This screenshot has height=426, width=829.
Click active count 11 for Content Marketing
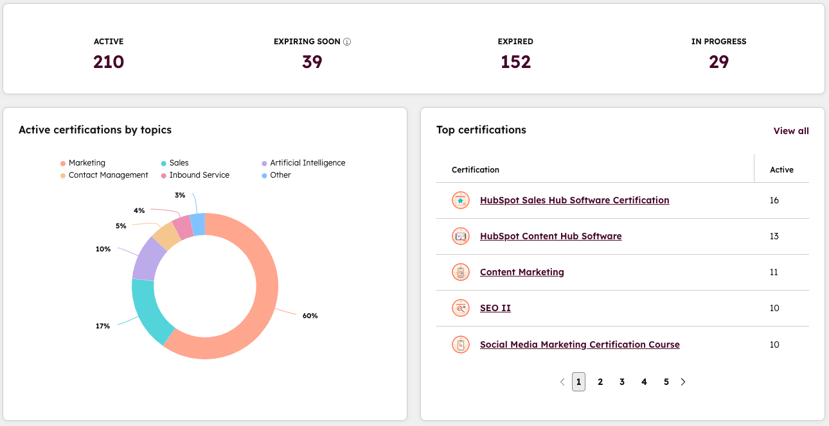(x=775, y=272)
